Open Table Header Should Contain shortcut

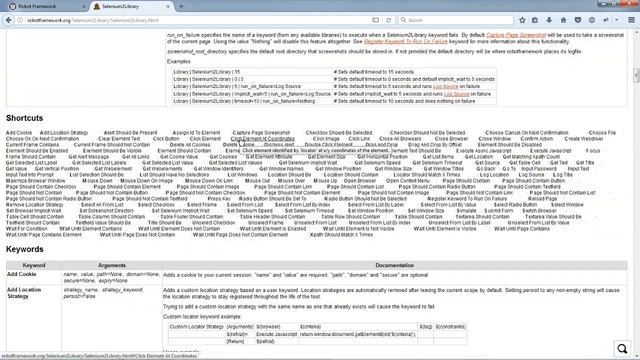(x=272, y=217)
